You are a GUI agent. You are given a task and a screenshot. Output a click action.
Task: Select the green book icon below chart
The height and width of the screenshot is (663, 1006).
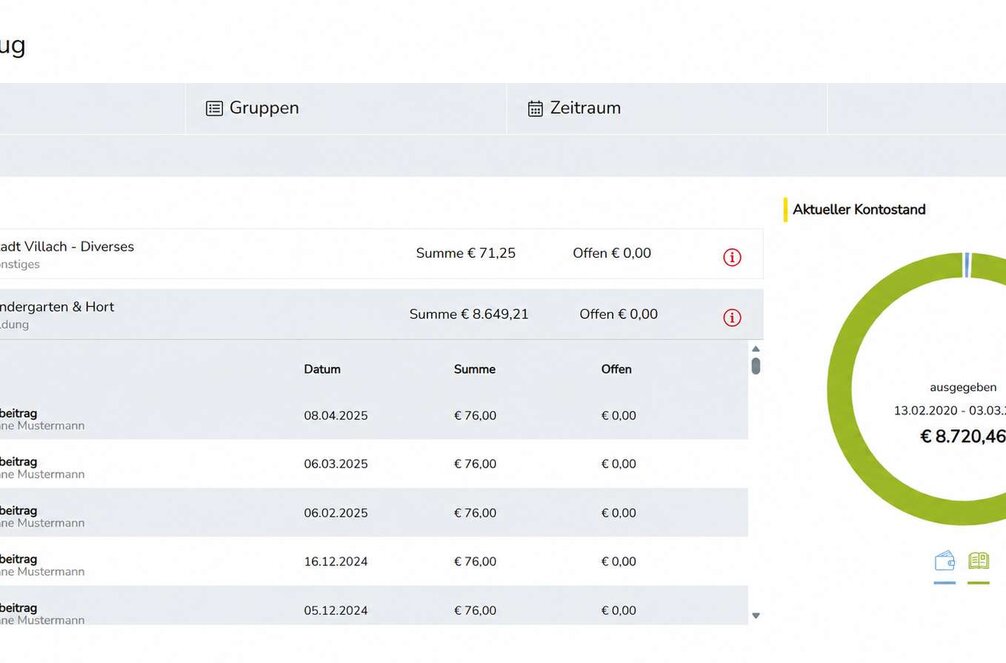click(x=978, y=560)
